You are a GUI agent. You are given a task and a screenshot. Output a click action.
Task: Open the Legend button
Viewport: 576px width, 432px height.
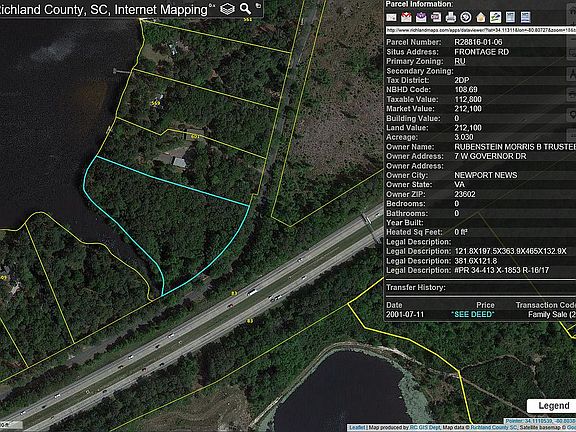pyautogui.click(x=553, y=406)
